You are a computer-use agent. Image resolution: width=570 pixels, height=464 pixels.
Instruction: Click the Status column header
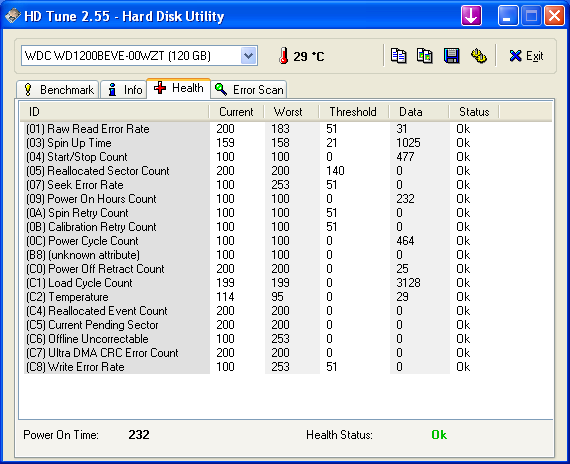coord(474,112)
